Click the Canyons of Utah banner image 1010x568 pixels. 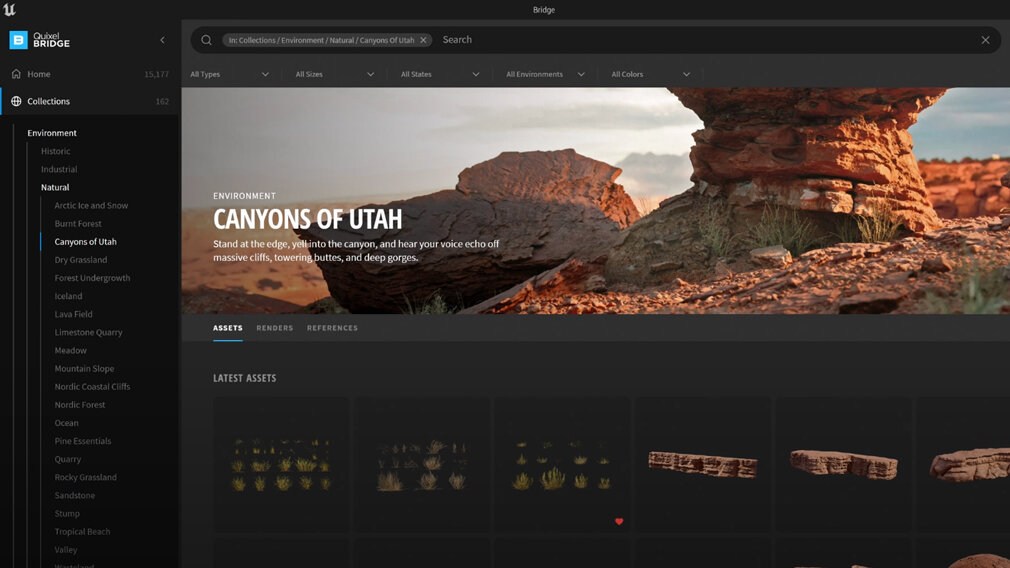(x=596, y=201)
